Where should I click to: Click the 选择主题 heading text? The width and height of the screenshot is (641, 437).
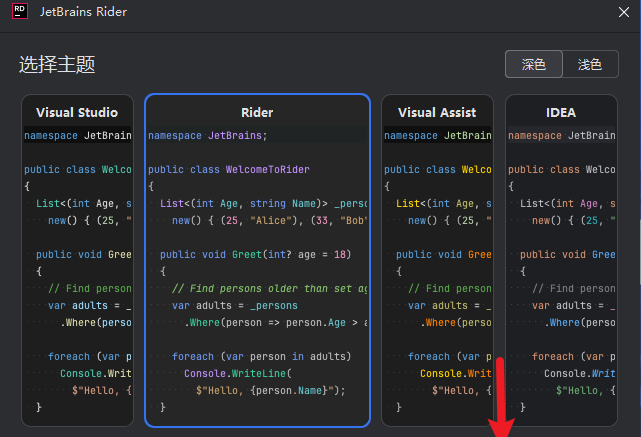57,65
